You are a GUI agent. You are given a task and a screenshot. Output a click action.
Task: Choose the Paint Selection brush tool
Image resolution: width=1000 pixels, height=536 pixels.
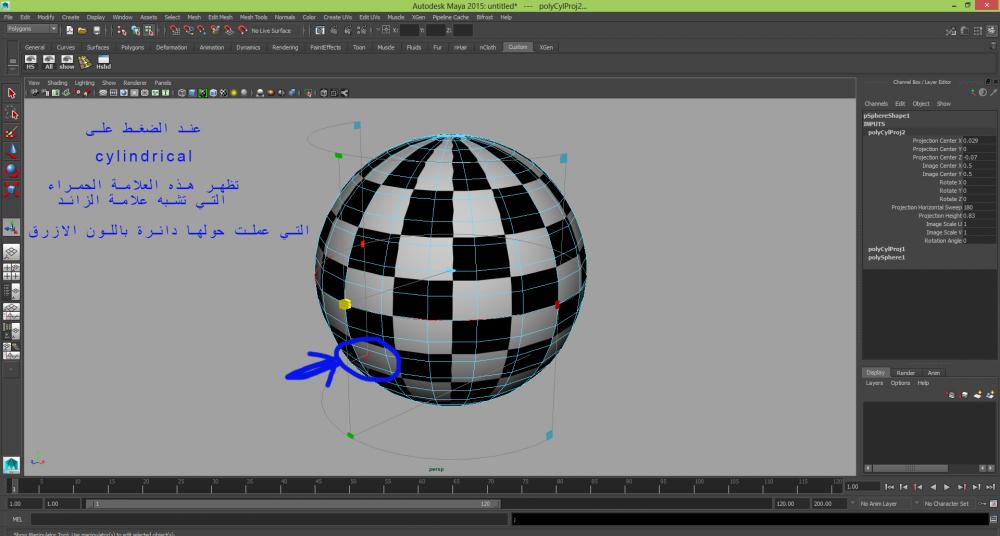pos(12,132)
